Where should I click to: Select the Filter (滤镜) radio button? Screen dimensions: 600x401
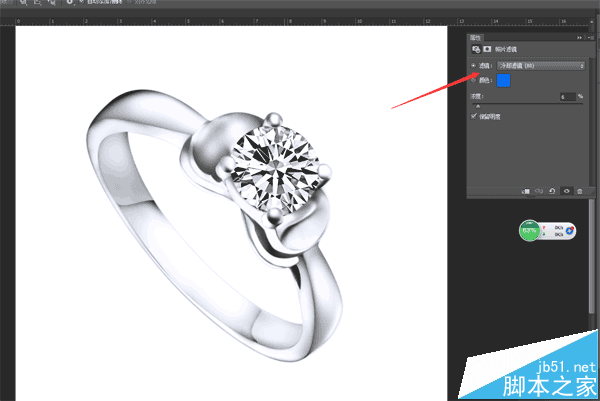click(474, 65)
